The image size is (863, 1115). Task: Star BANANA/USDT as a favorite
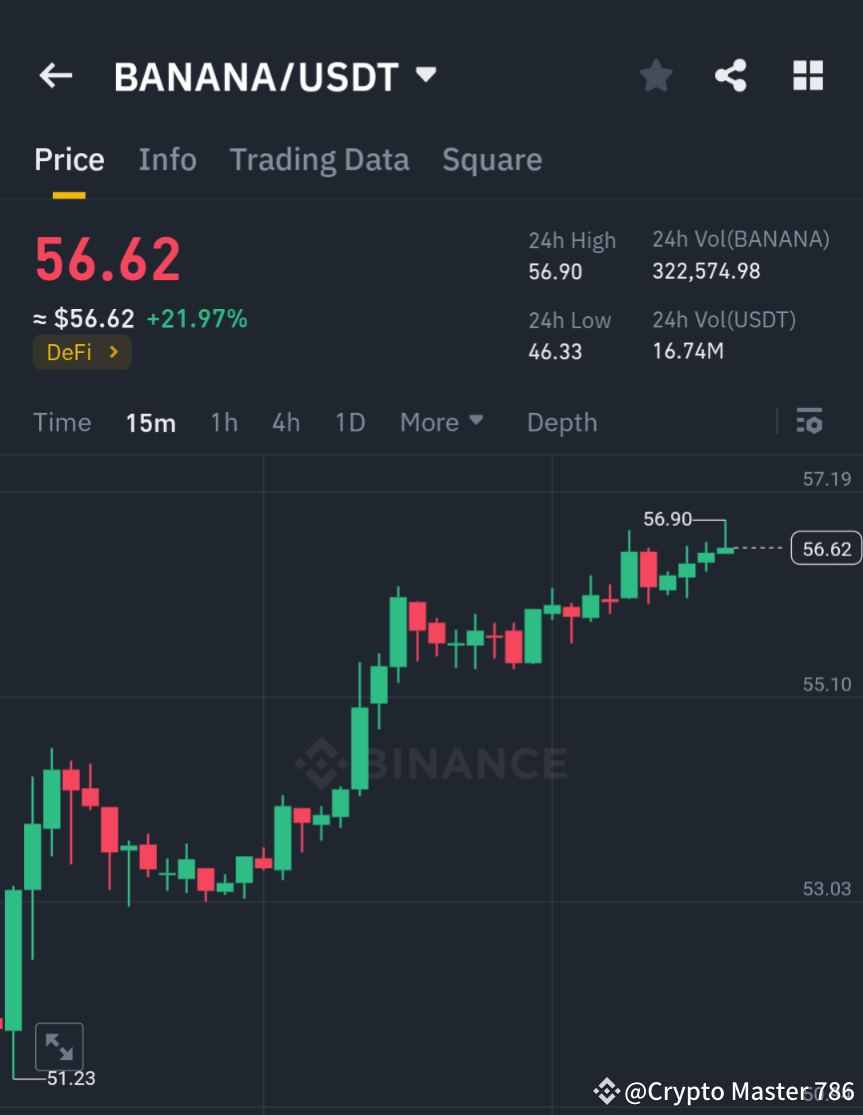coord(655,75)
